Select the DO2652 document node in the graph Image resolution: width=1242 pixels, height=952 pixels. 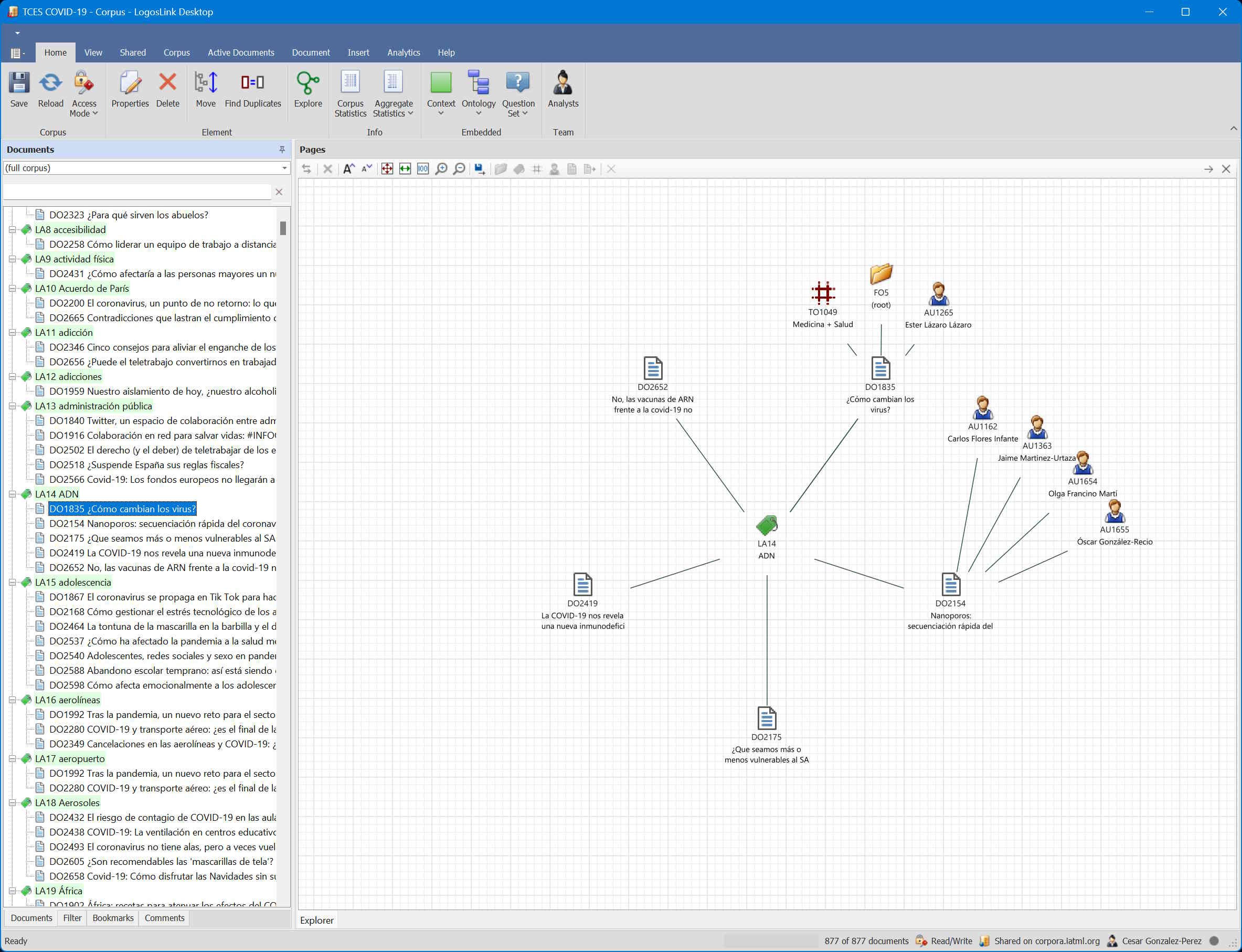653,385
